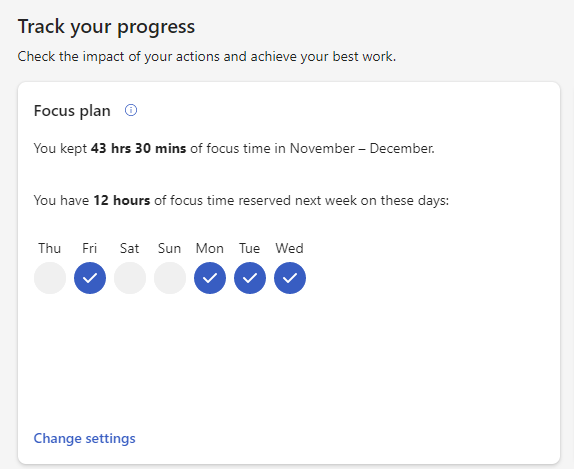The width and height of the screenshot is (574, 469).
Task: Select the bold 12 hours text
Action: 122,200
